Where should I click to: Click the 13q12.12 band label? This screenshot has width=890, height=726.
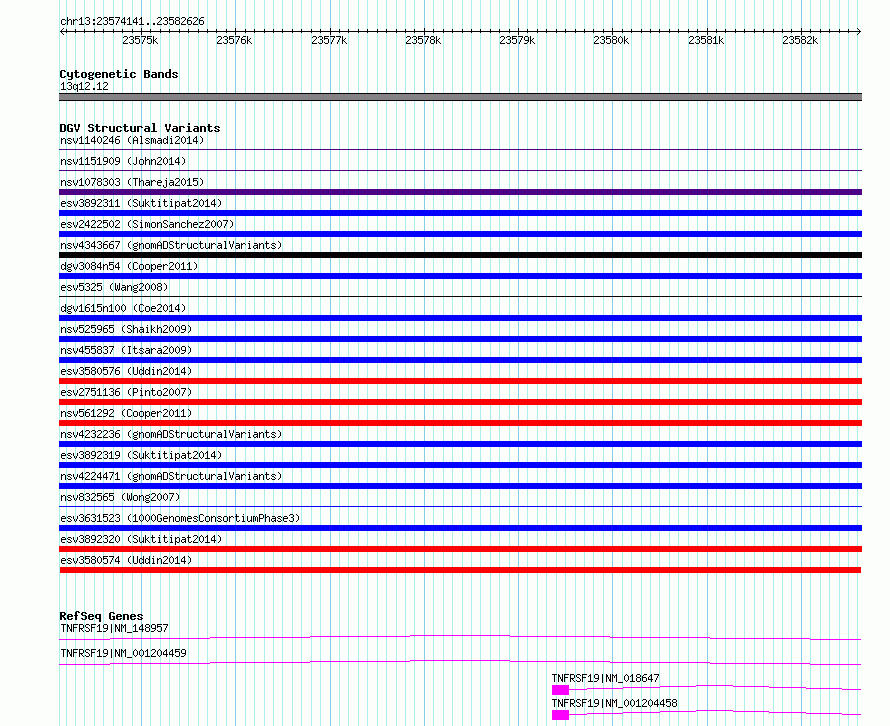(84, 86)
